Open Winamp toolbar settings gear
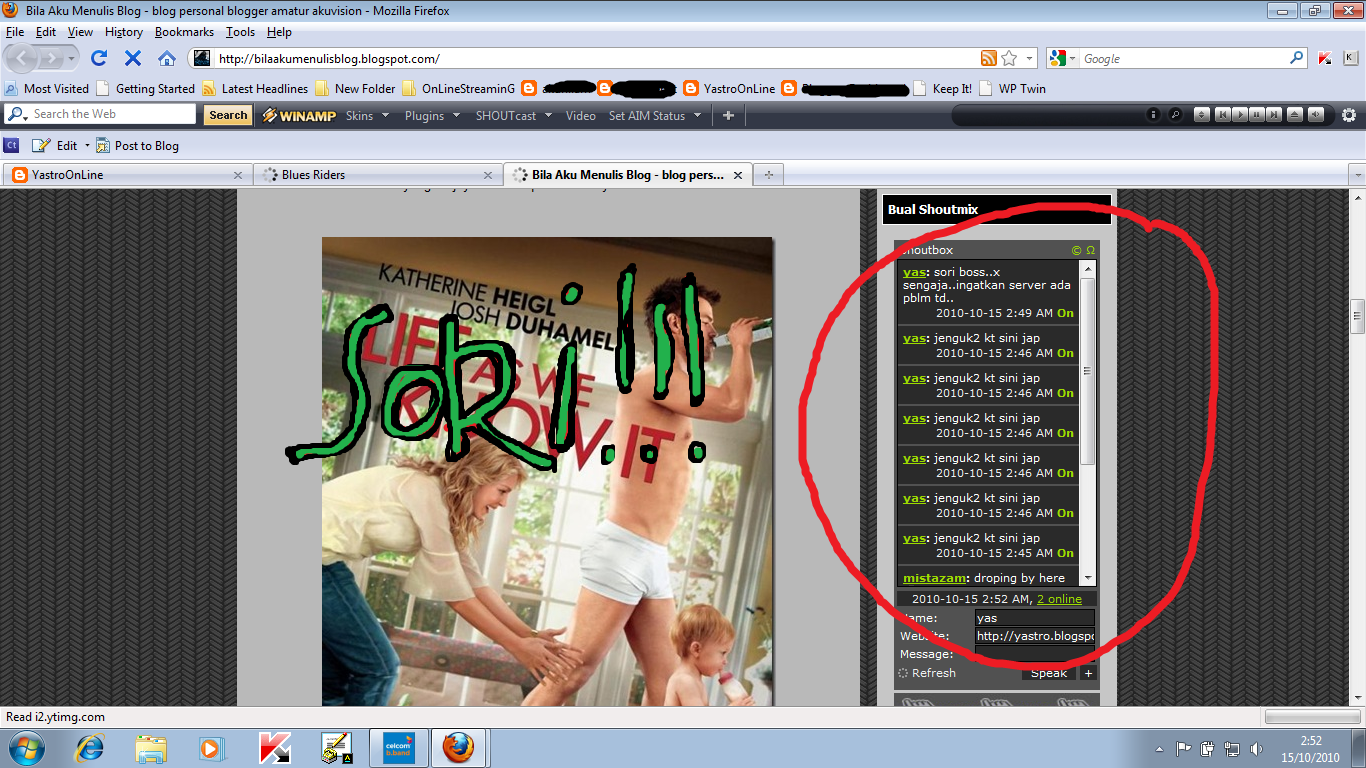The width and height of the screenshot is (1366, 768). point(1349,115)
